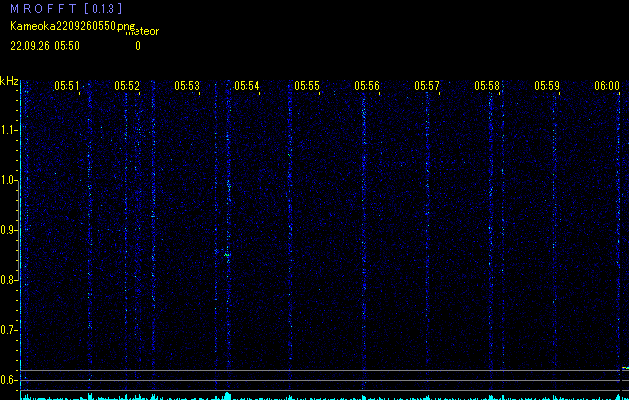Click the 05:58 time marker

487,85
